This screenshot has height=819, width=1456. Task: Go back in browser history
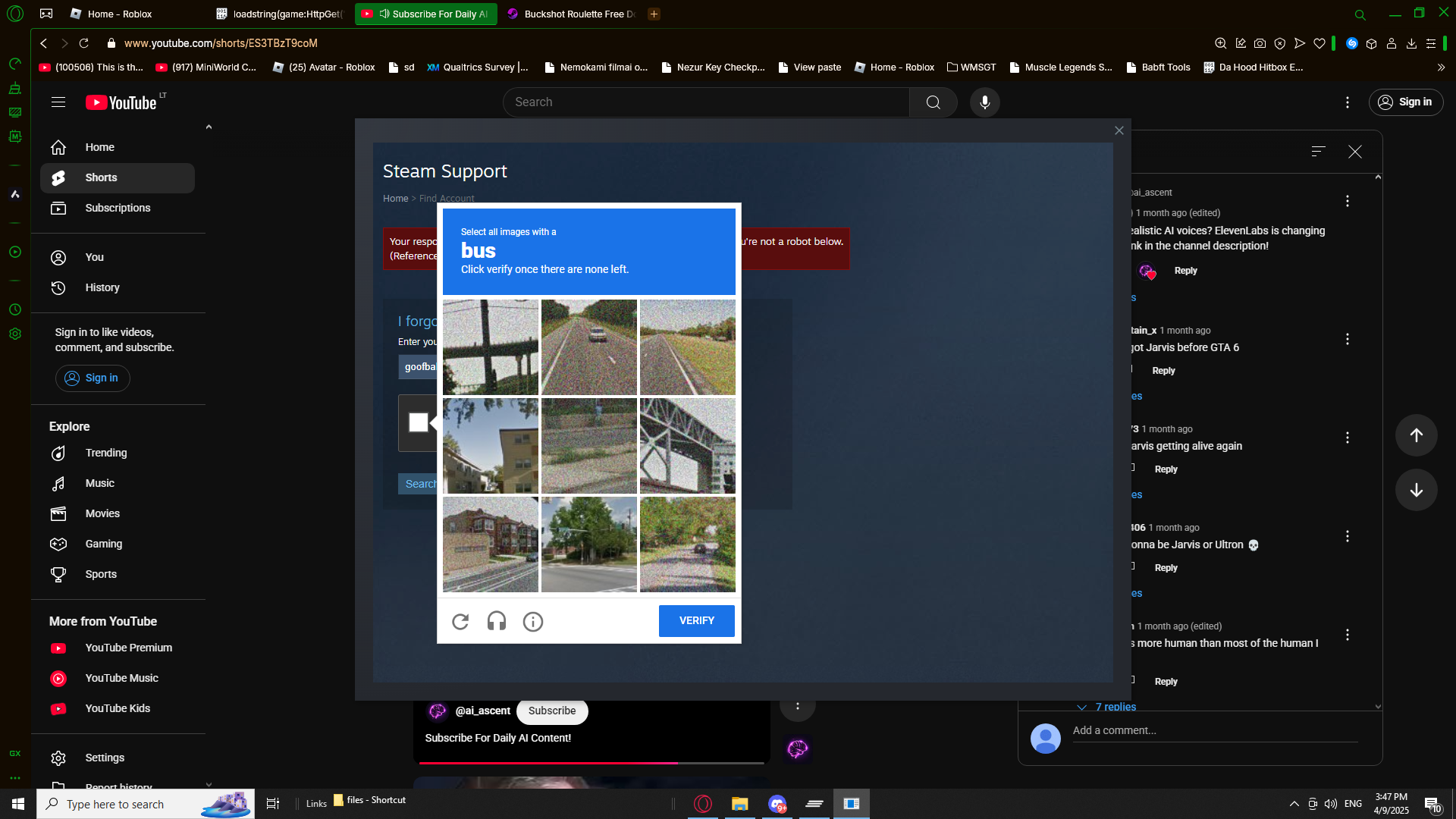point(44,43)
